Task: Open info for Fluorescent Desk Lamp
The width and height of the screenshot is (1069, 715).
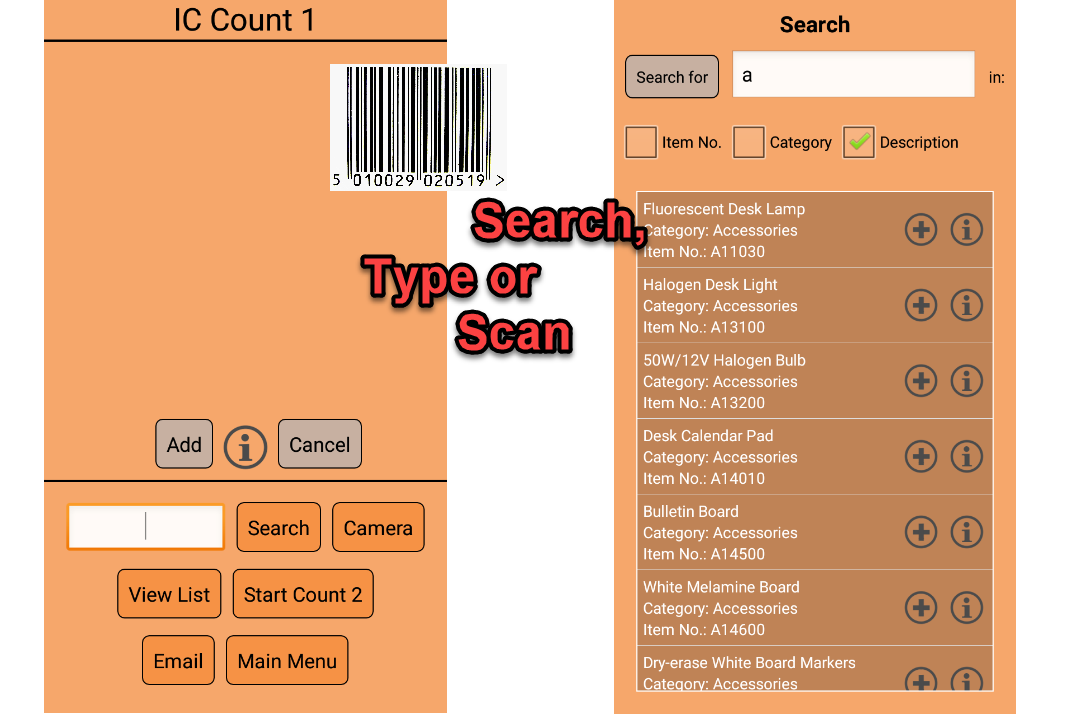Action: click(966, 230)
